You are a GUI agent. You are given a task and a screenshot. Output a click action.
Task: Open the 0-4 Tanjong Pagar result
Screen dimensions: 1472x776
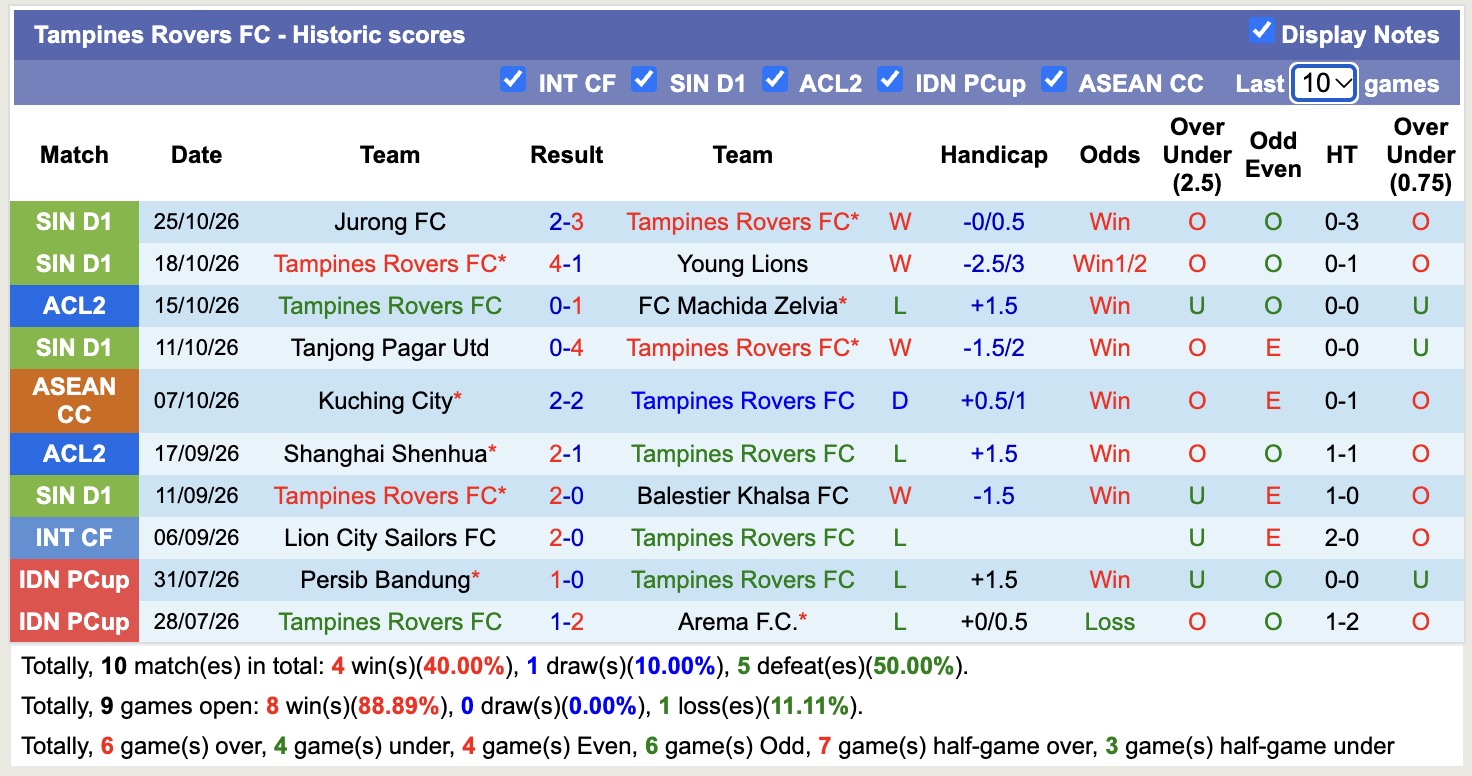[x=566, y=348]
